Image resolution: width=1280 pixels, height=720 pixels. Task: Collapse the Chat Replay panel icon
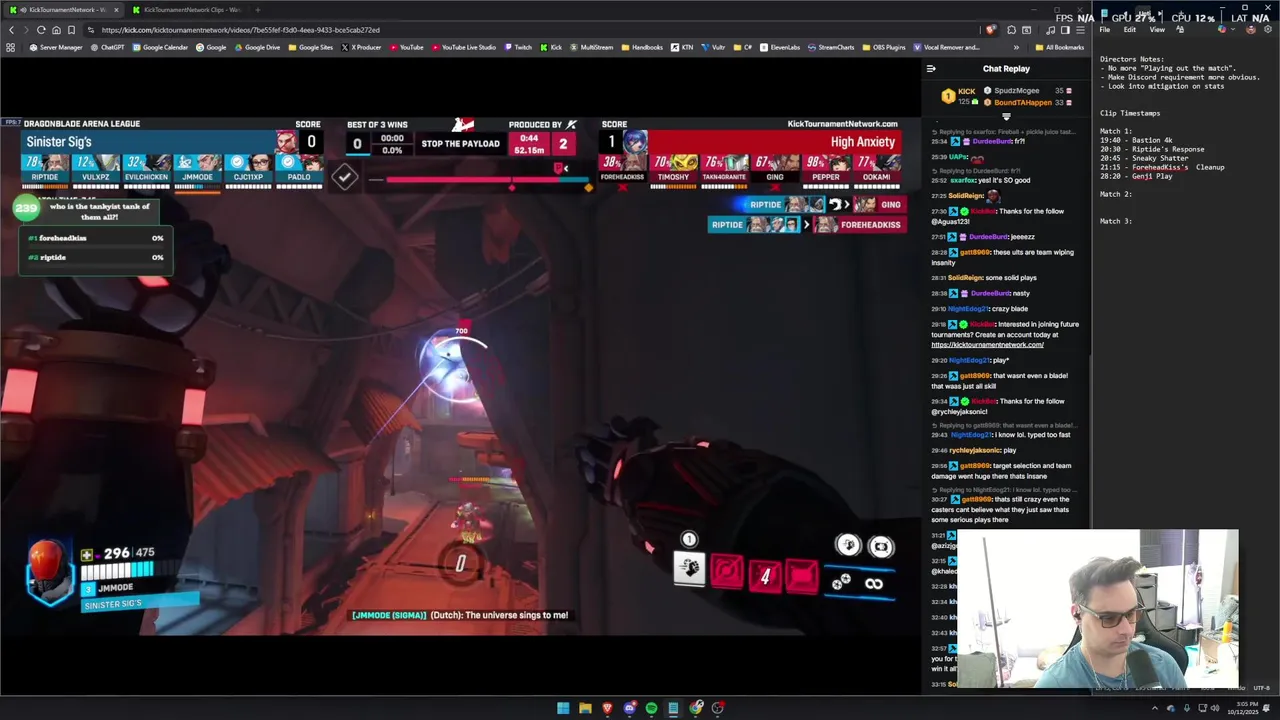point(931,69)
